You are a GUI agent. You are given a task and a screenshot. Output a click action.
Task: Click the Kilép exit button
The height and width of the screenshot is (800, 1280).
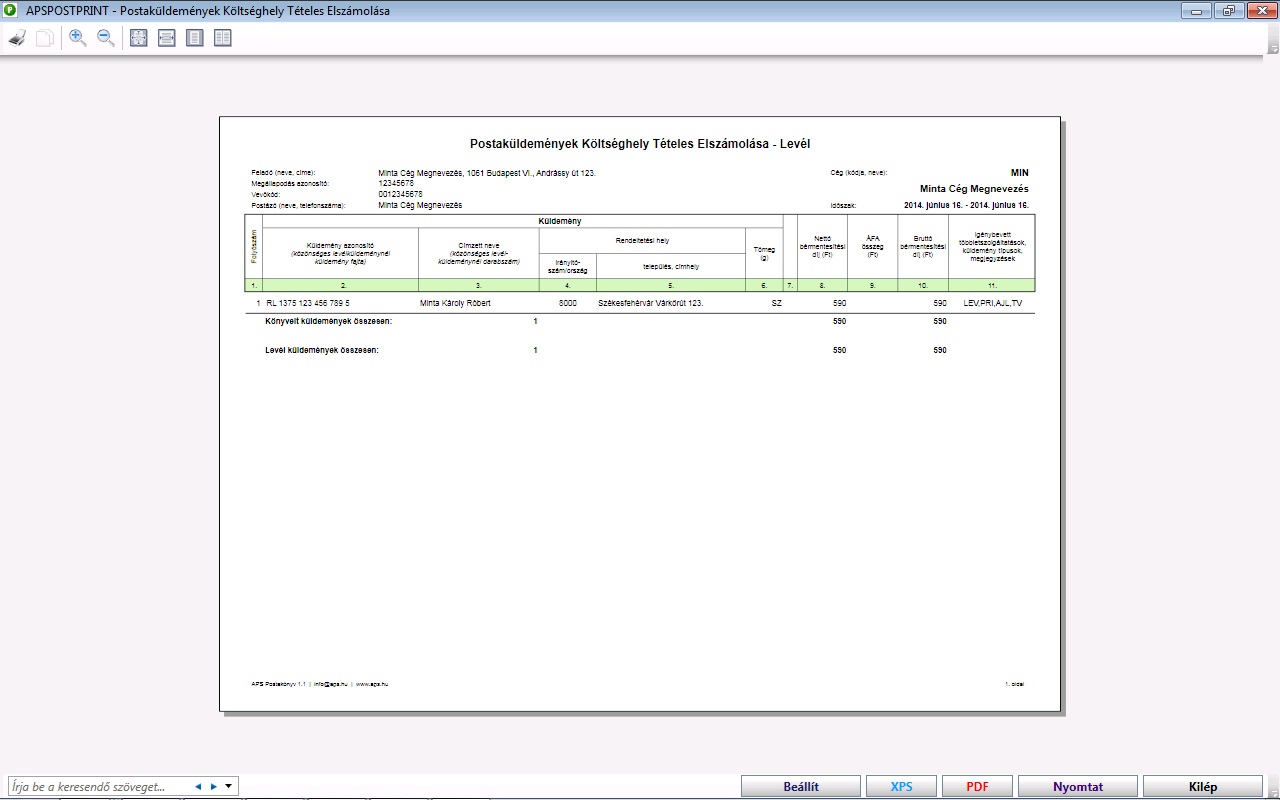tap(1203, 787)
